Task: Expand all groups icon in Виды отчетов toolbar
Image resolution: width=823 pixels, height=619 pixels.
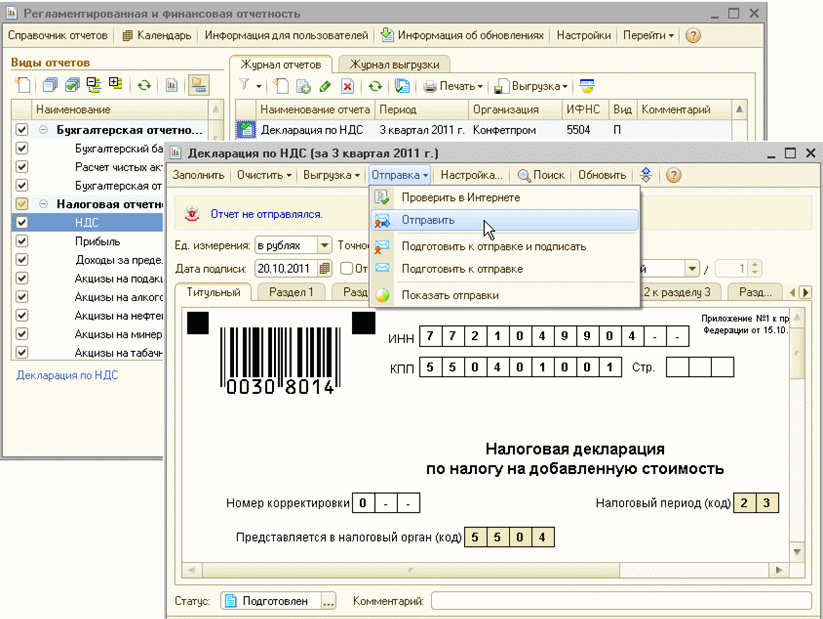Action: click(115, 84)
